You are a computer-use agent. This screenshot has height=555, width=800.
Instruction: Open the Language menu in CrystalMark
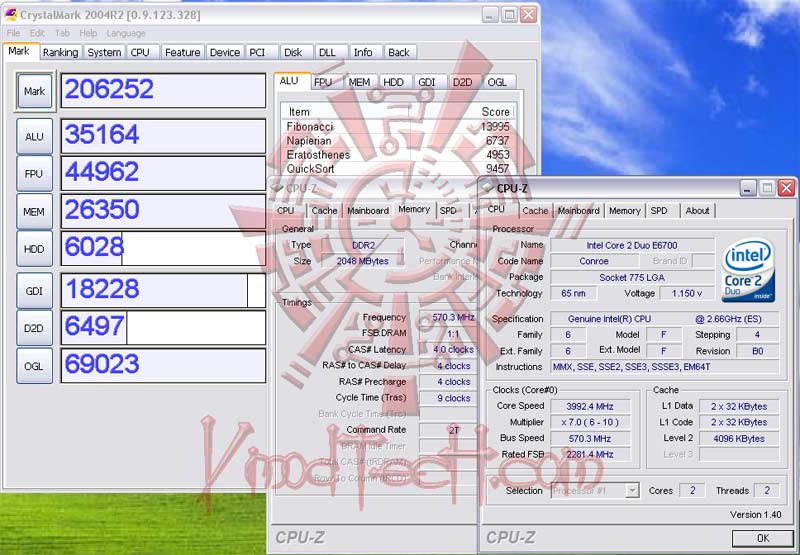(126, 33)
